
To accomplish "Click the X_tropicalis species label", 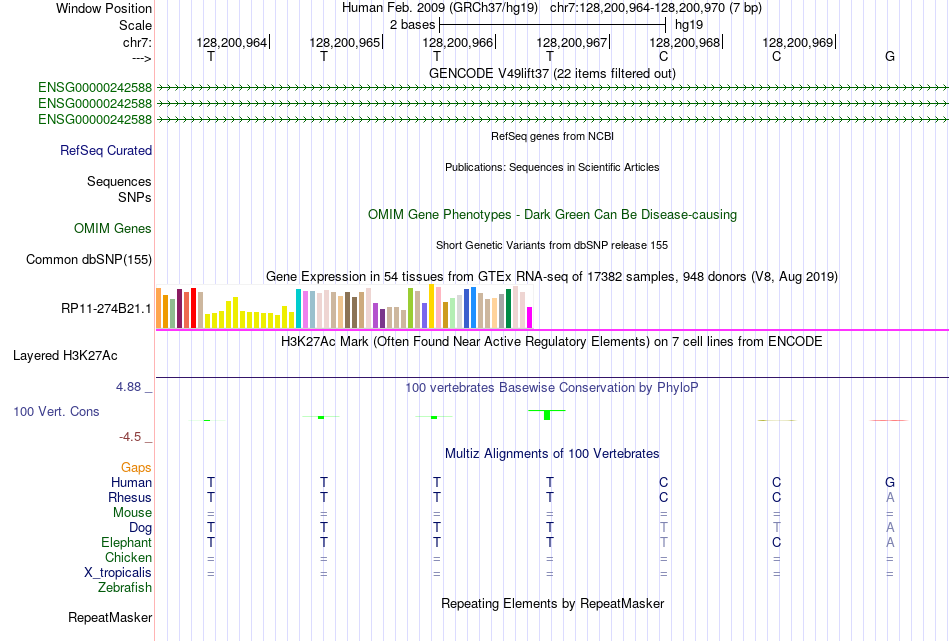I will 118,573.
